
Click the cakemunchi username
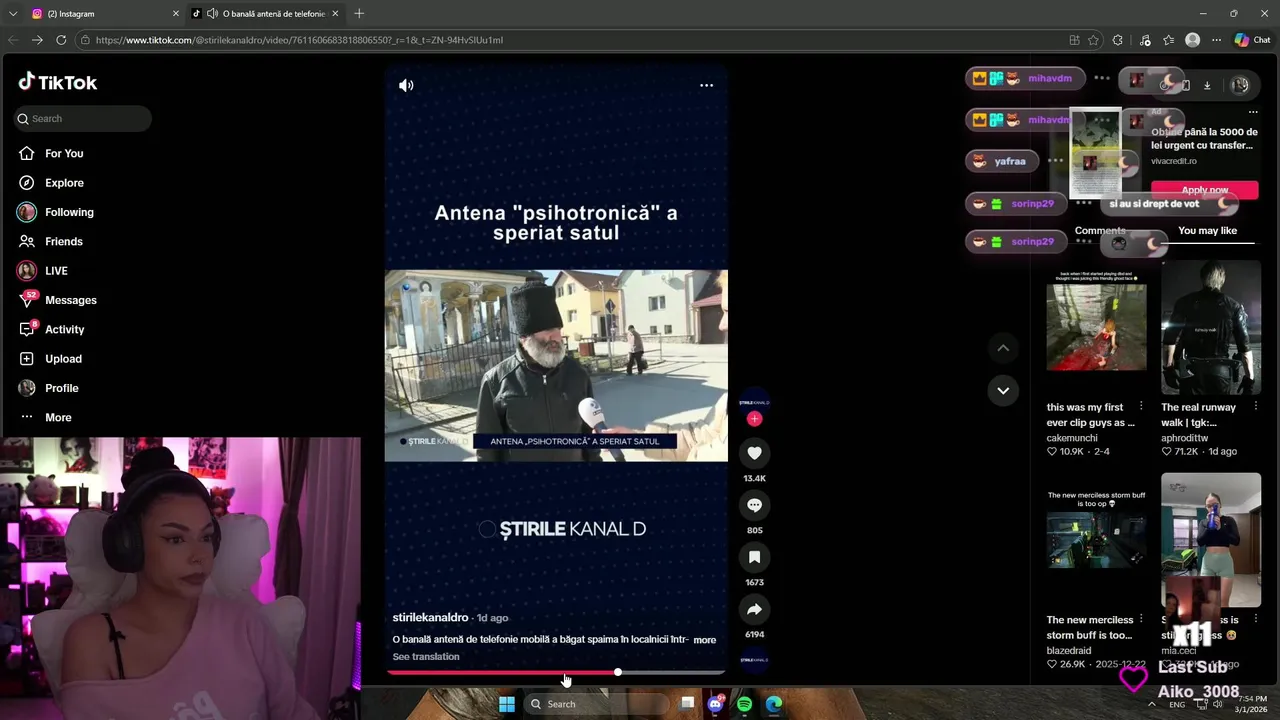coord(1072,438)
